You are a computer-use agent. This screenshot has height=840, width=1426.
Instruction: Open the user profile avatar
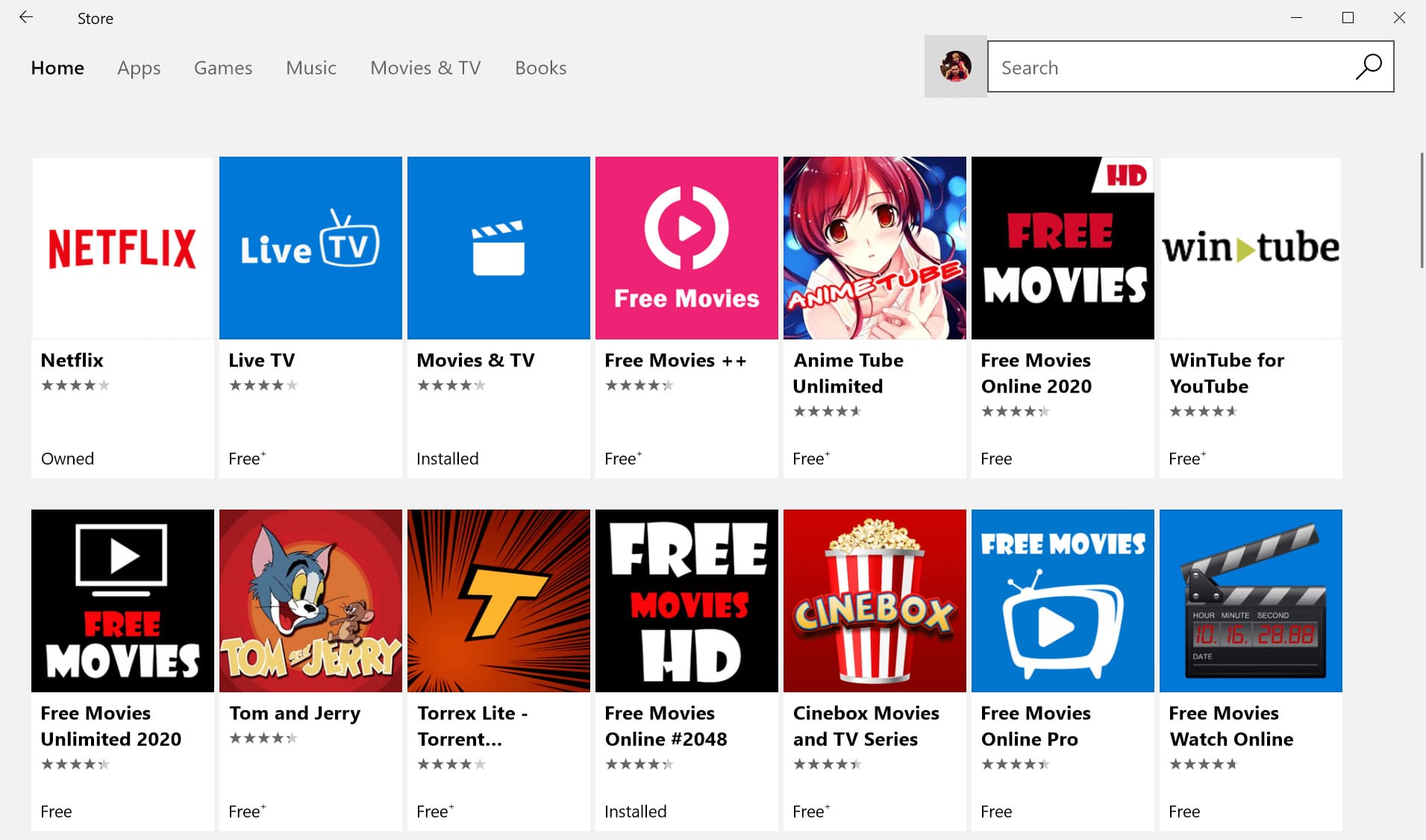955,66
